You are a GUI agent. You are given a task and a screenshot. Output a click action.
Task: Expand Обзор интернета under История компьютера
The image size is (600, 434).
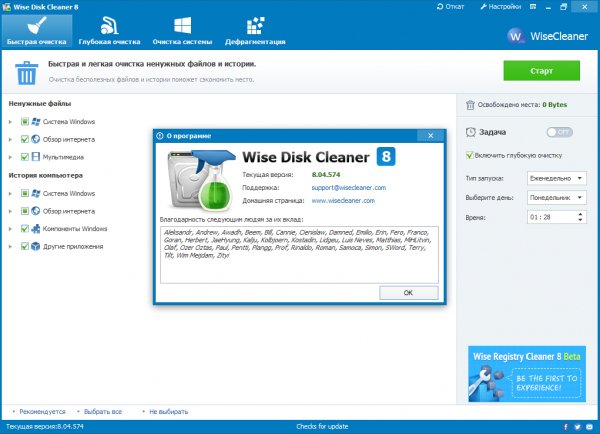(x=10, y=211)
